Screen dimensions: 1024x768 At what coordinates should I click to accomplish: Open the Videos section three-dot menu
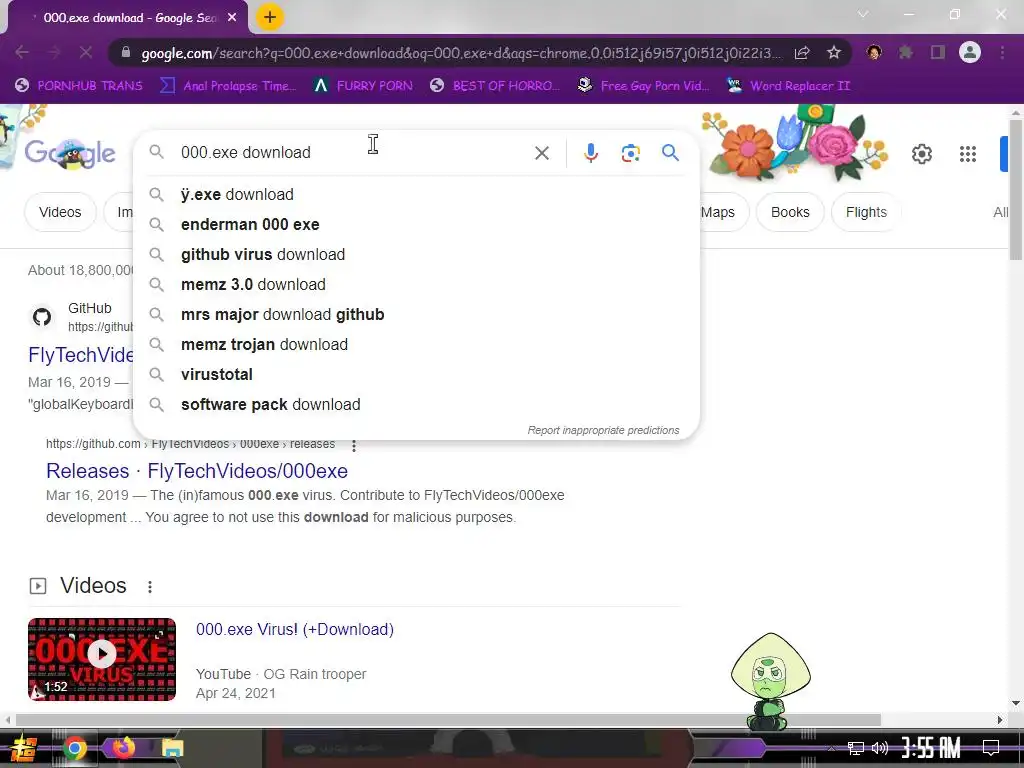point(150,586)
